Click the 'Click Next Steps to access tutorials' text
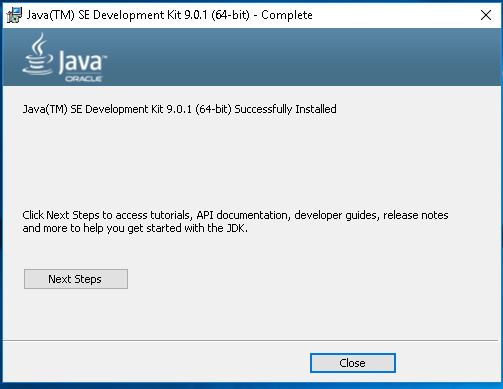This screenshot has width=503, height=389. pos(235,221)
